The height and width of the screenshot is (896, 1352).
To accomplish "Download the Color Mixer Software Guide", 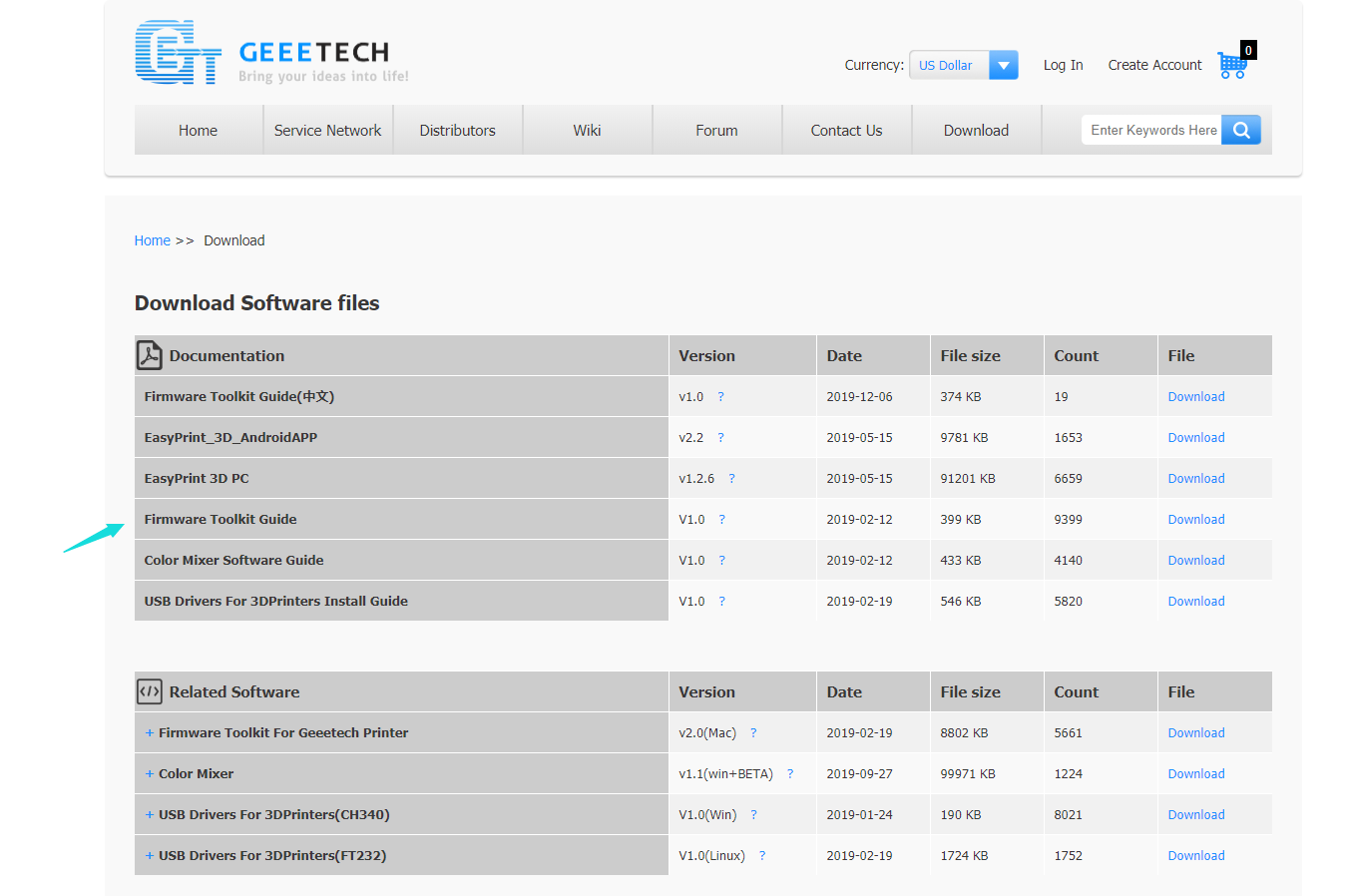I will 1195,561.
